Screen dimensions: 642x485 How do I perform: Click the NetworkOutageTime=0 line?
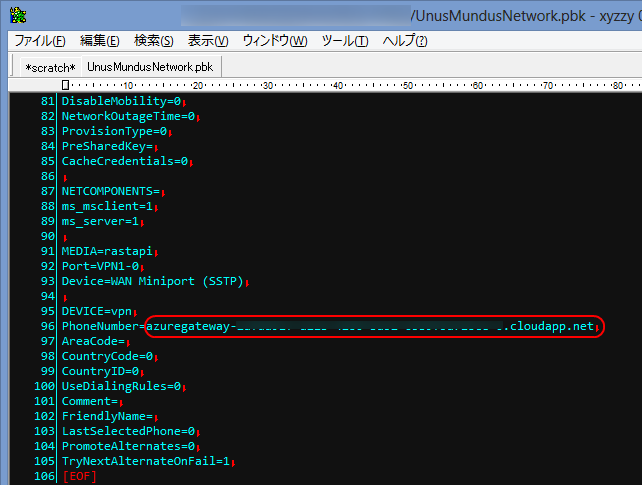tap(129, 116)
